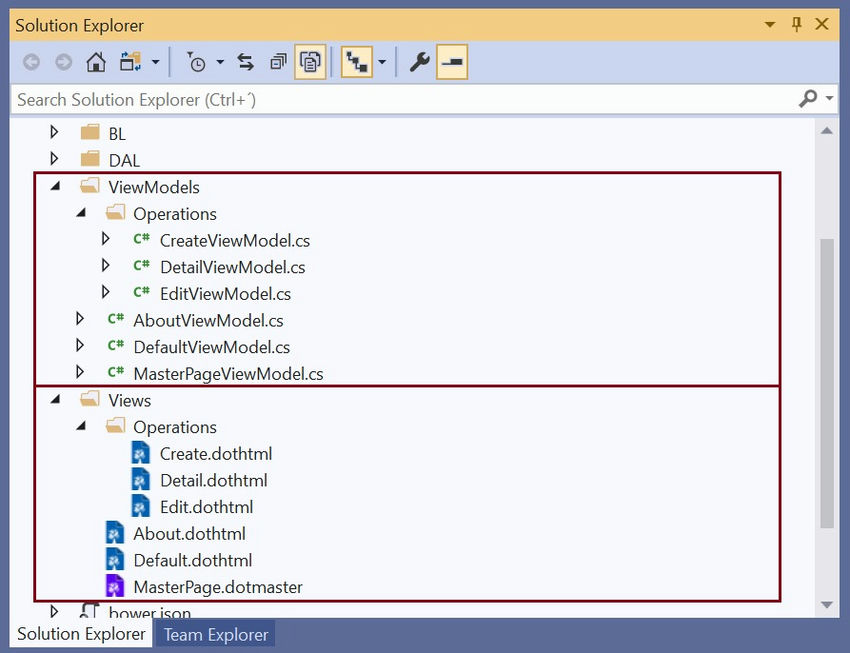The height and width of the screenshot is (653, 850).
Task: Collapse the ViewModels folder
Action: [55, 187]
